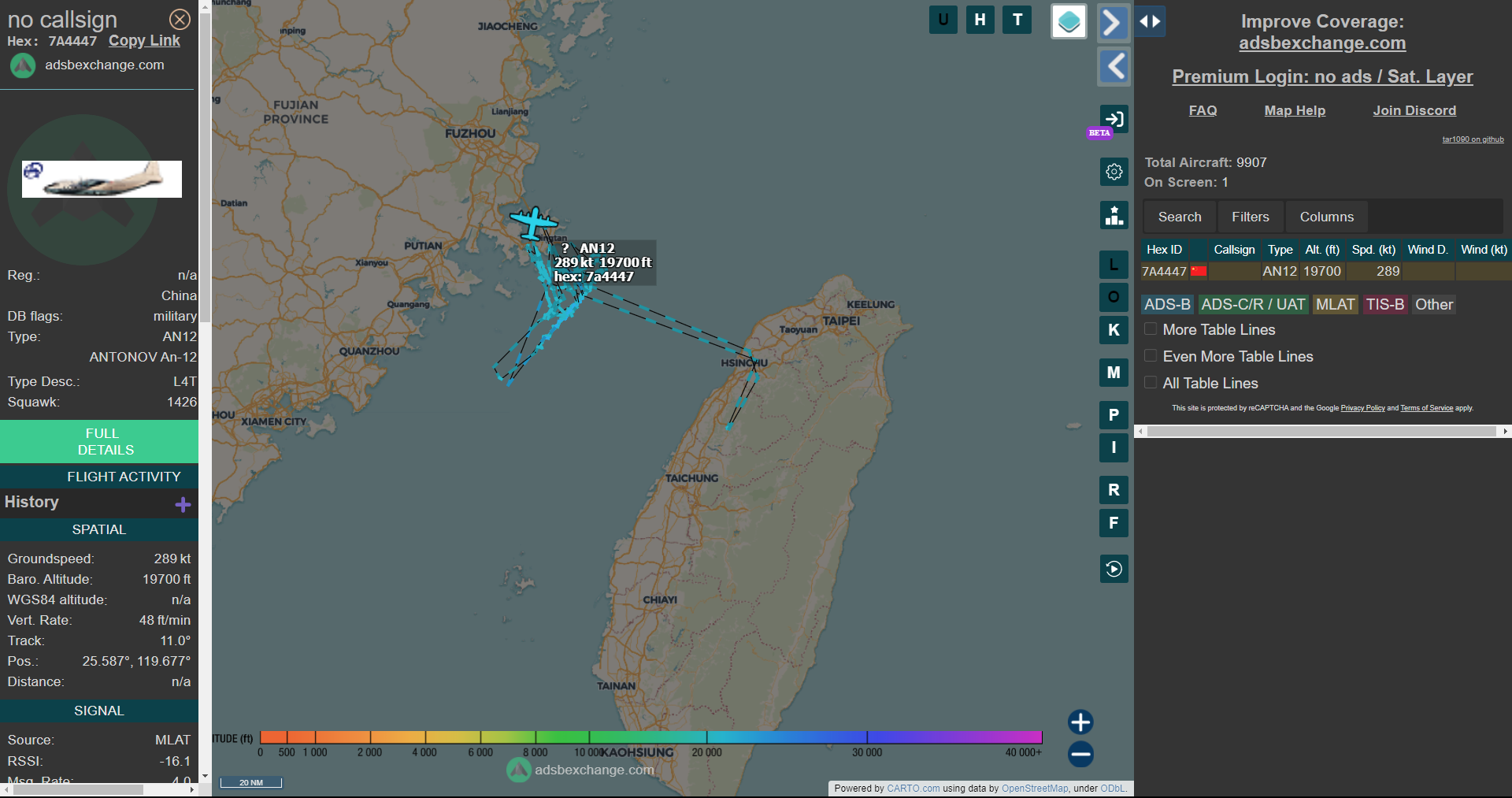
Task: Toggle the Other source filter
Action: (x=1433, y=305)
